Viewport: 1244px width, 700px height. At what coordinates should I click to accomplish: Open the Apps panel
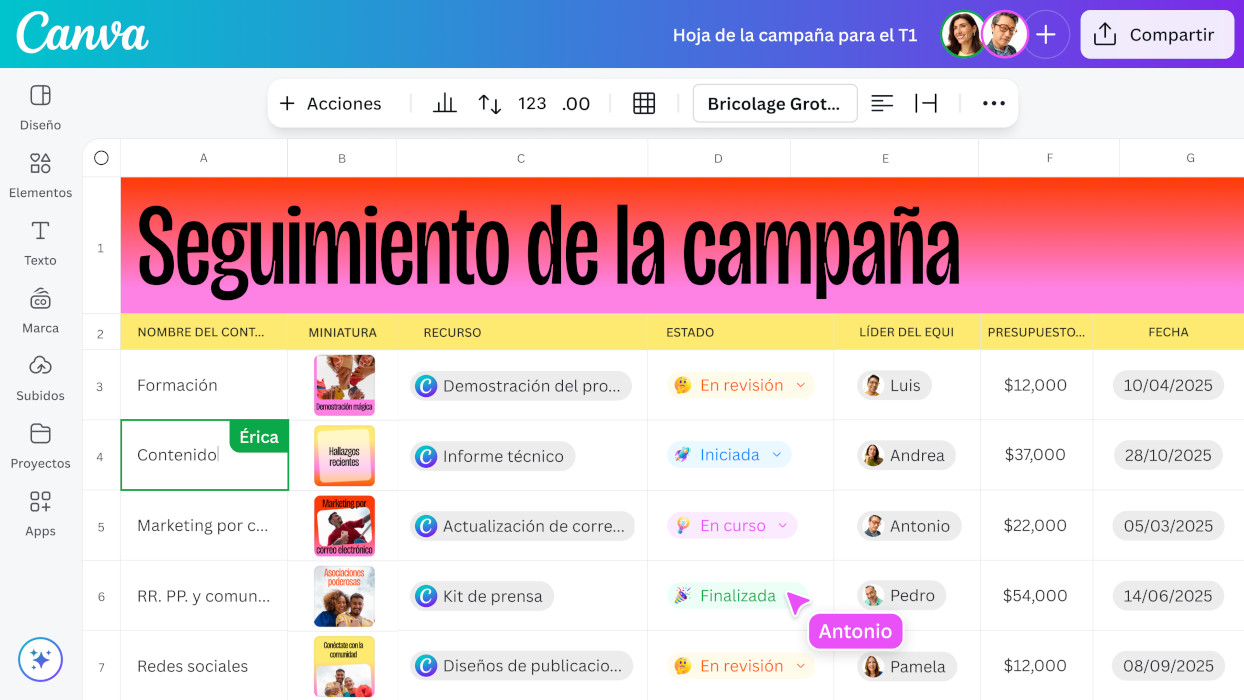[40, 514]
